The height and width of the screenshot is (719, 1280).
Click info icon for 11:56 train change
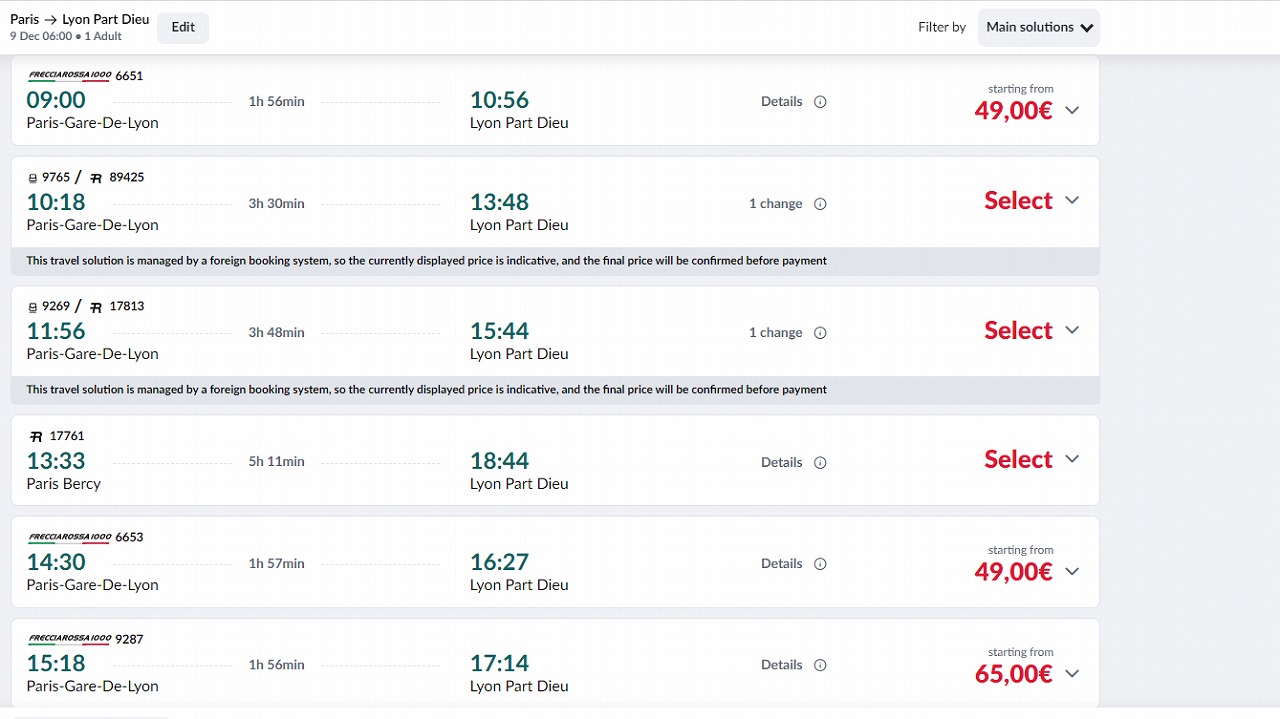coord(820,333)
